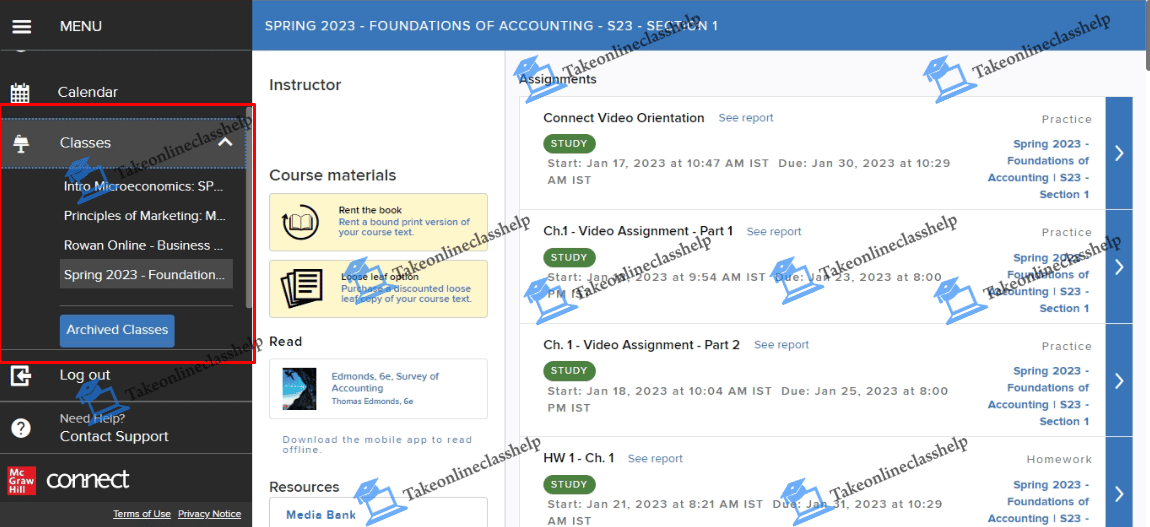Open Rowan Online - Business class

[x=144, y=245]
